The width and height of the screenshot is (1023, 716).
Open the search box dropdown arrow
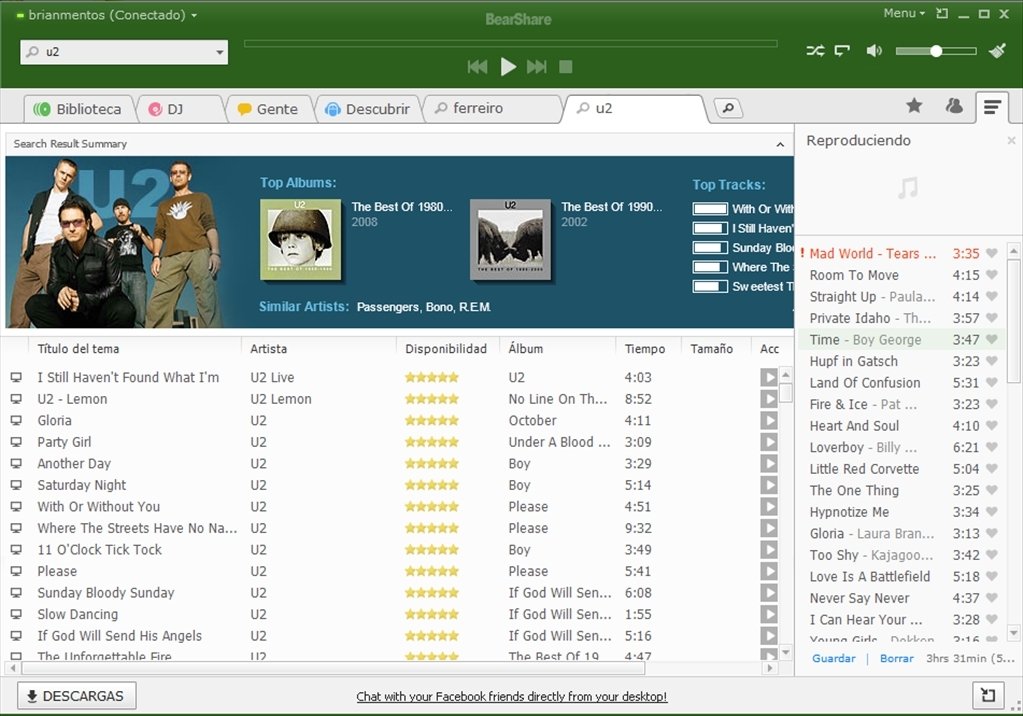tap(220, 52)
